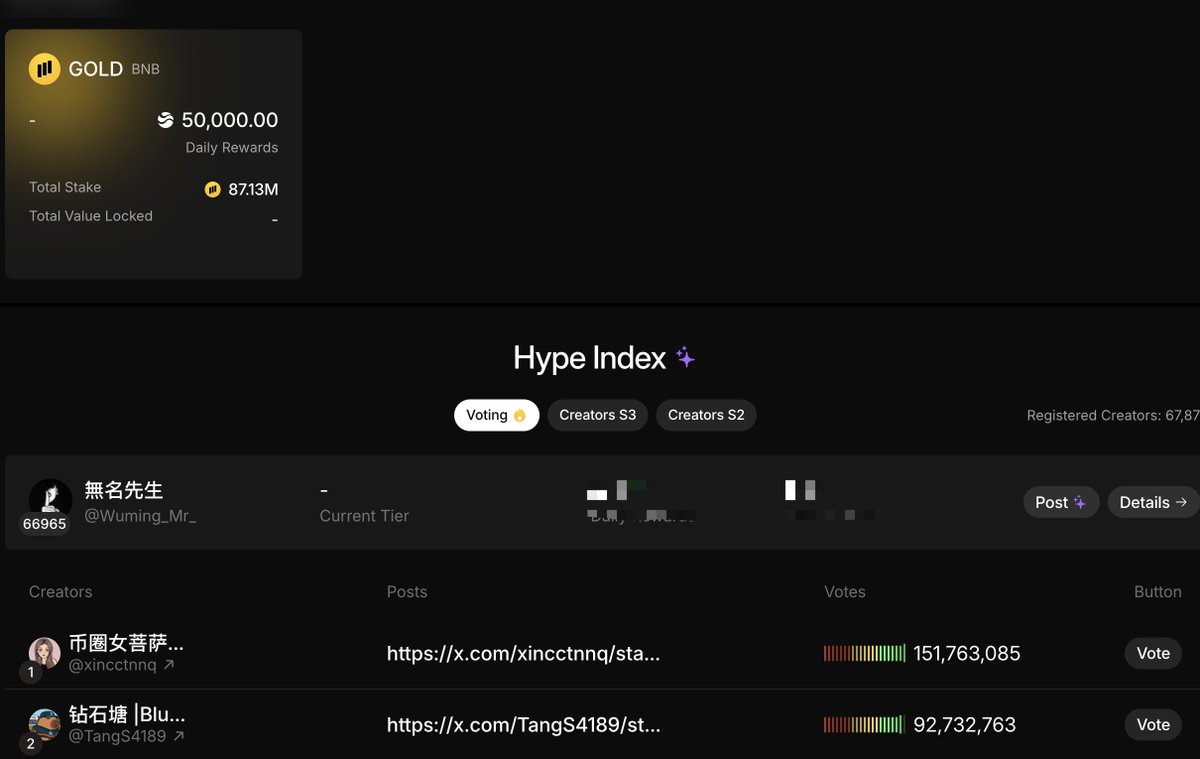Screen dimensions: 1200x759
Task: Click the vote meter bar for 92,732,763
Action: [864, 724]
